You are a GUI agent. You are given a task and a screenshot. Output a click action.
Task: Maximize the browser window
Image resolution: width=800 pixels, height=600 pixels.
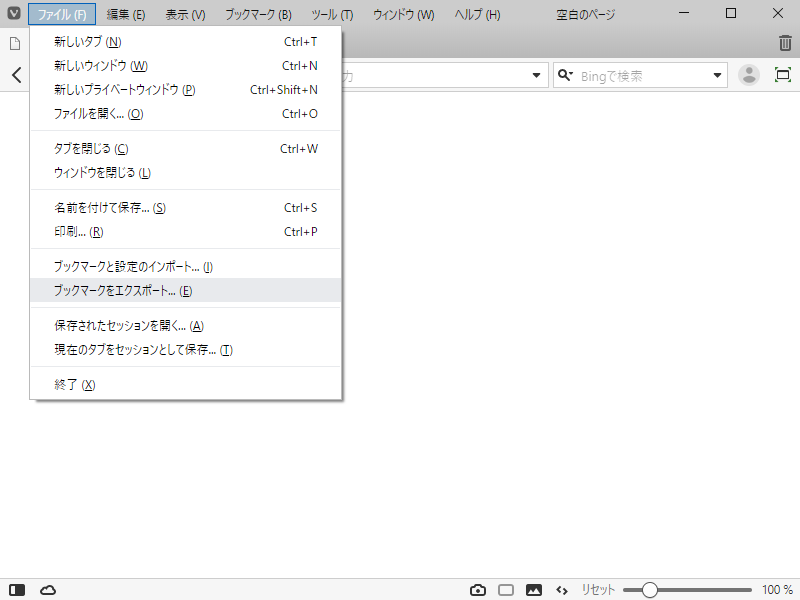click(731, 13)
